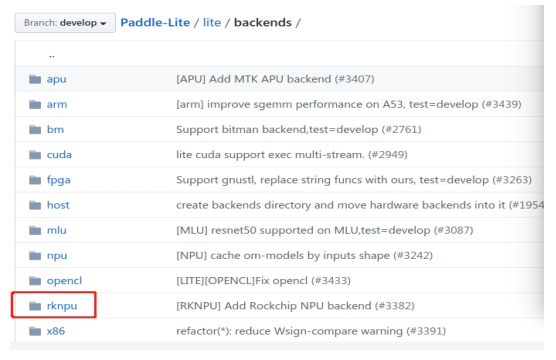
Task: Open the Branch: develop dropdown
Action: coord(65,23)
